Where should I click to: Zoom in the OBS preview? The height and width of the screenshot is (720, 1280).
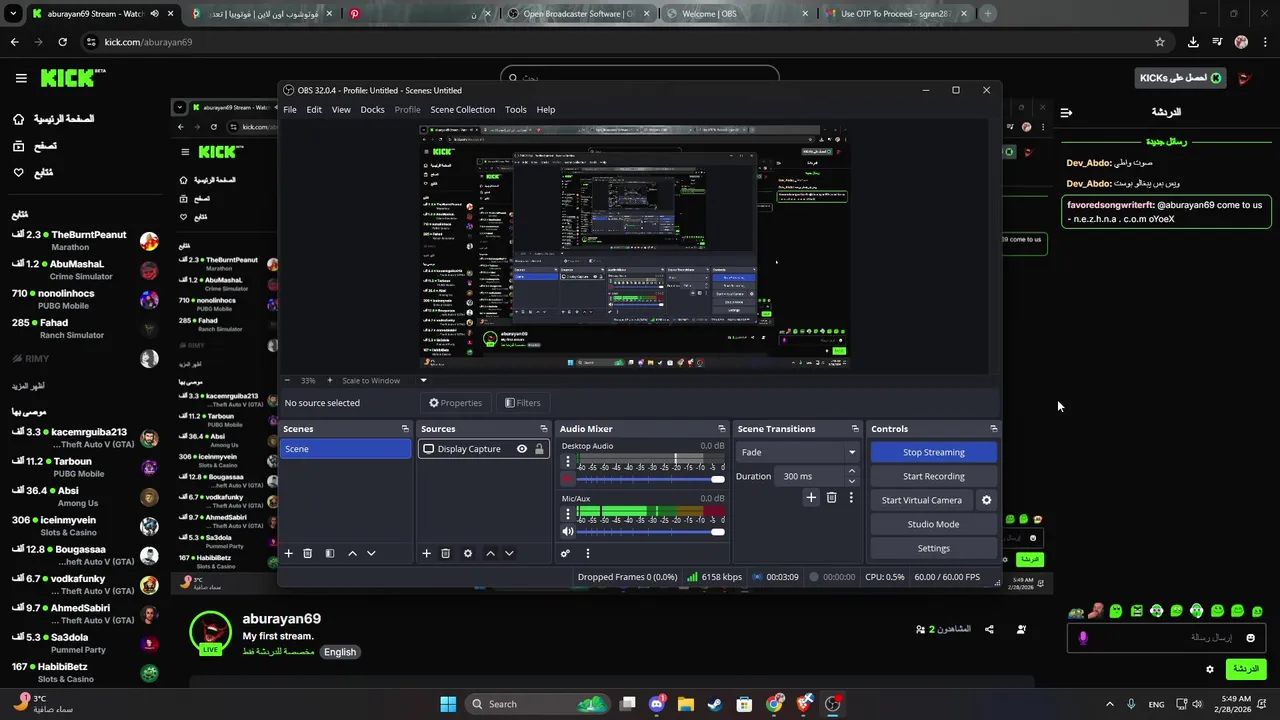point(330,380)
